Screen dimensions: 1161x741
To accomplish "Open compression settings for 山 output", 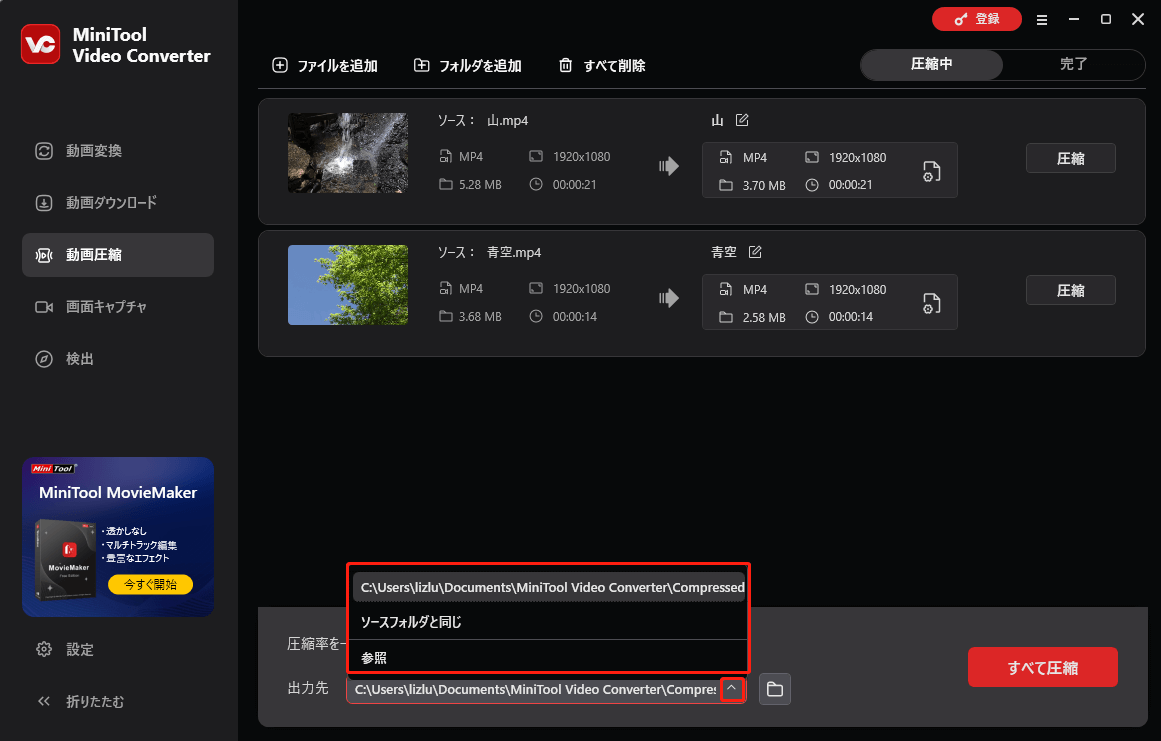I will point(931,172).
